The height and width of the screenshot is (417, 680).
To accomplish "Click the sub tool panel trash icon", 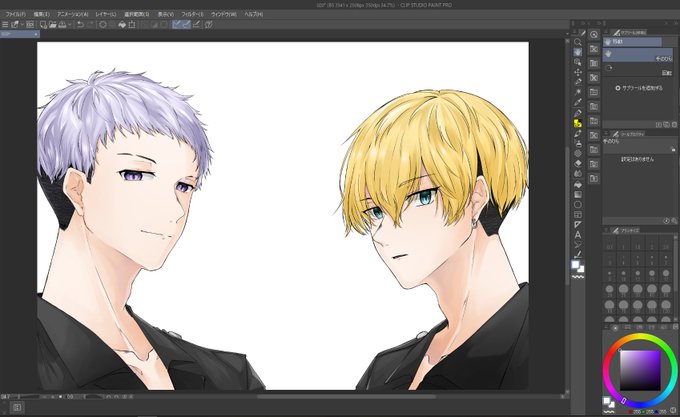I will tap(674, 125).
